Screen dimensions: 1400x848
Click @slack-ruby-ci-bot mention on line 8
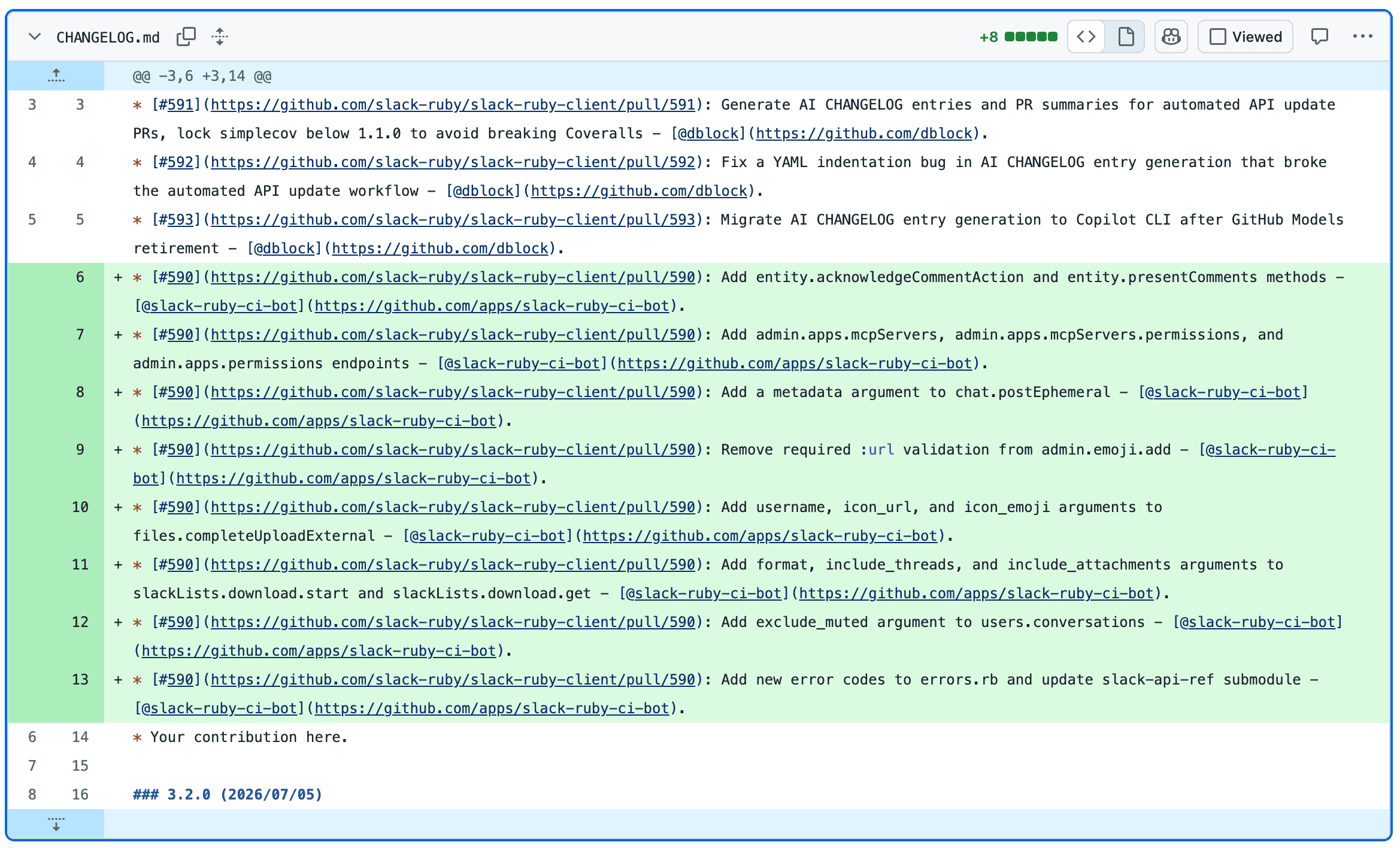tap(1223, 392)
